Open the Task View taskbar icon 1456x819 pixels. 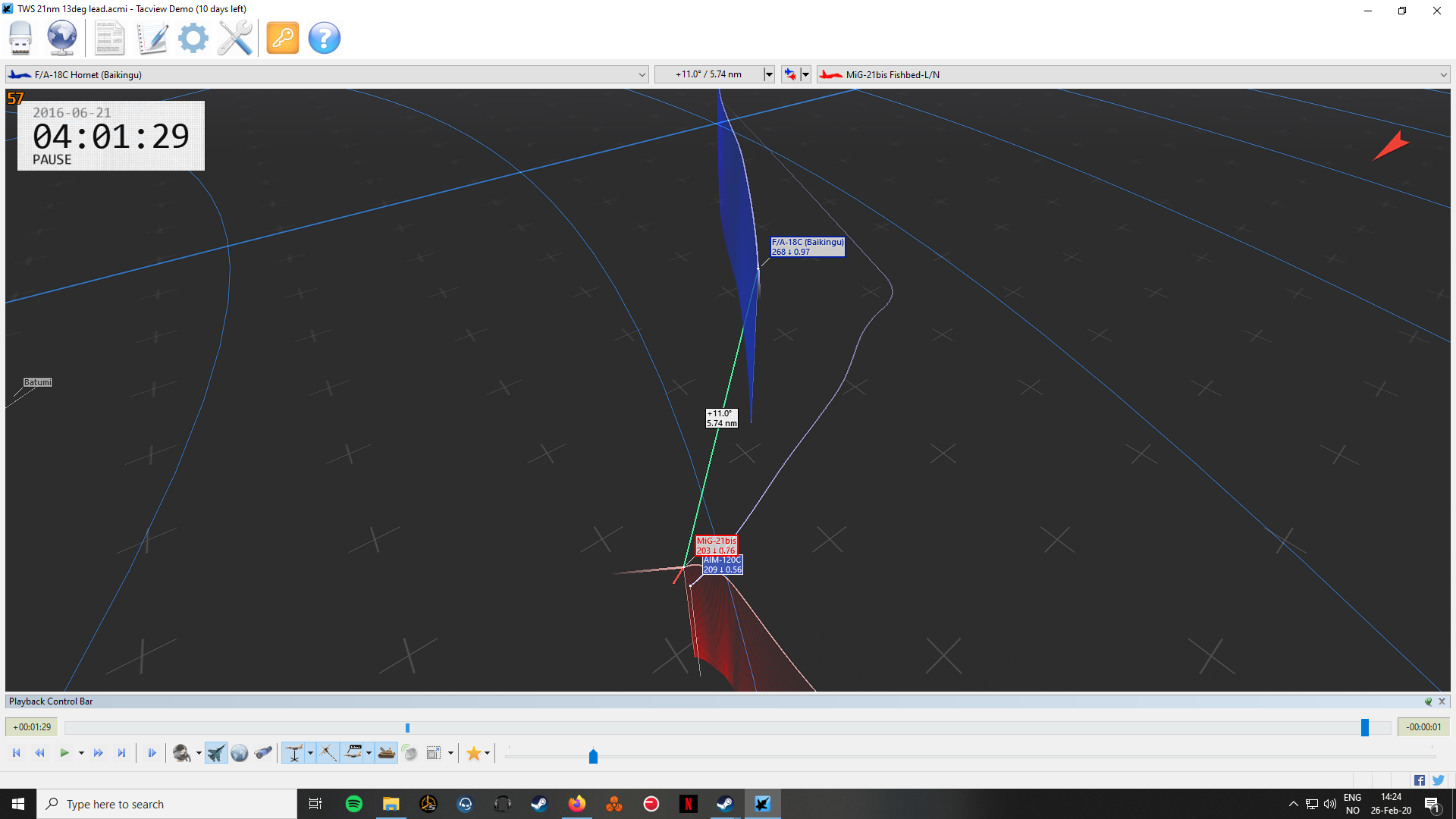pos(315,804)
